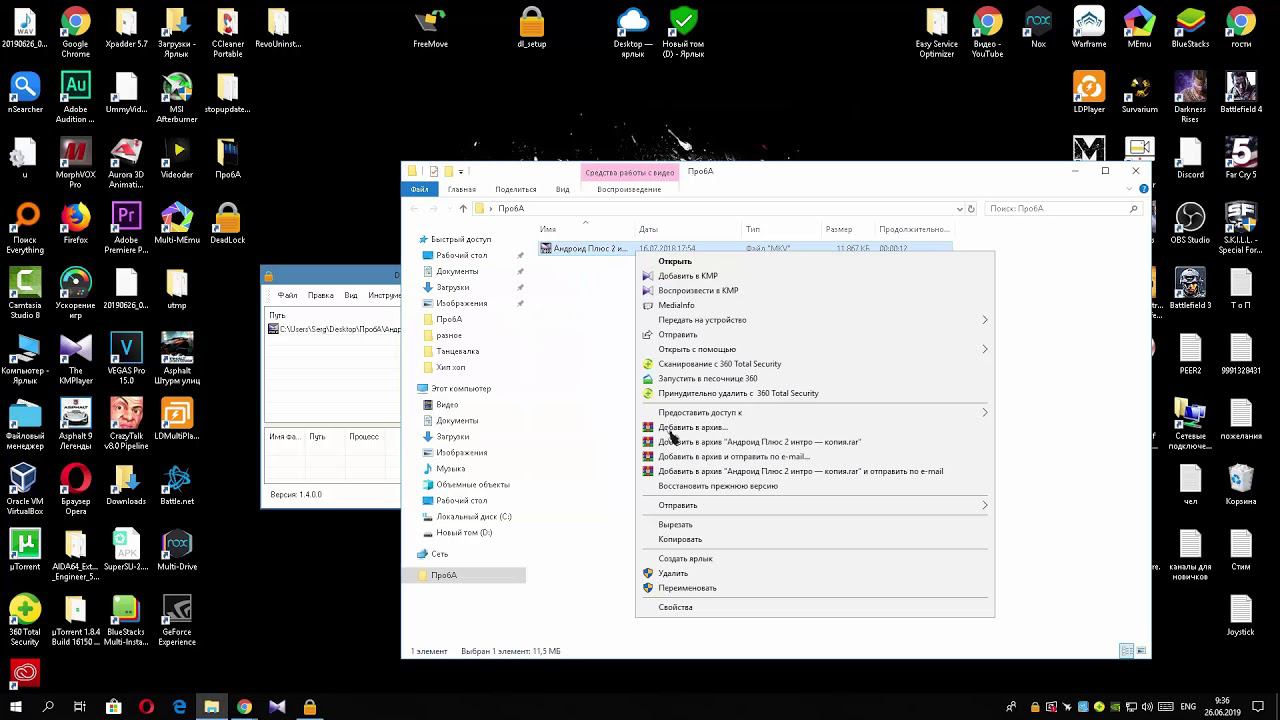Choose Добавить в архив... option
Screen dimensions: 1280x720
pyautogui.click(x=693, y=427)
